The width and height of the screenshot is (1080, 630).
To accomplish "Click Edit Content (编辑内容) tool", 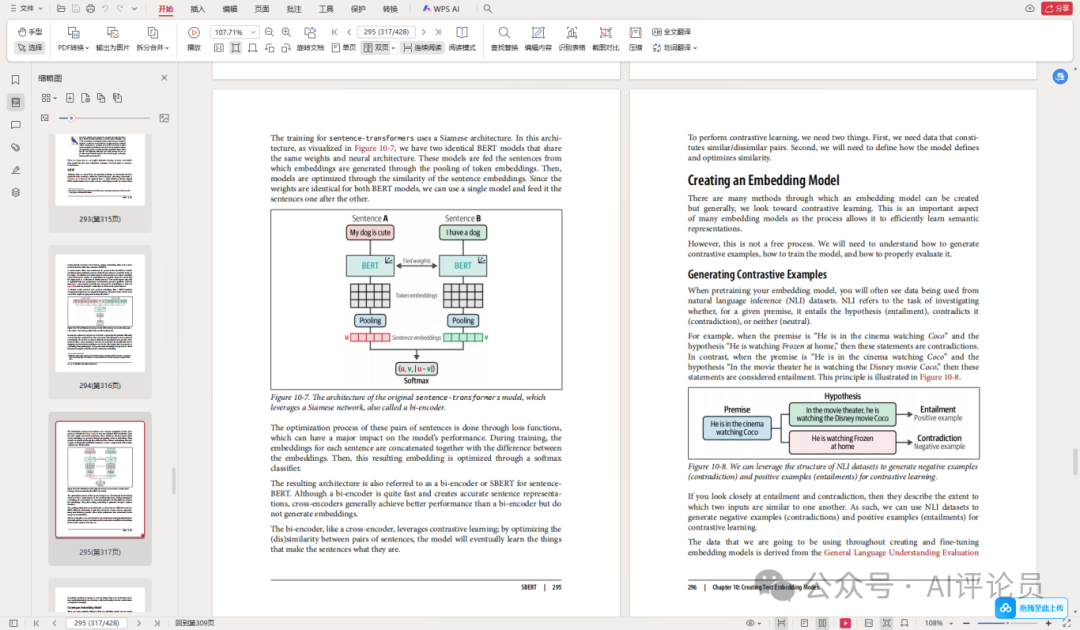I will [538, 39].
